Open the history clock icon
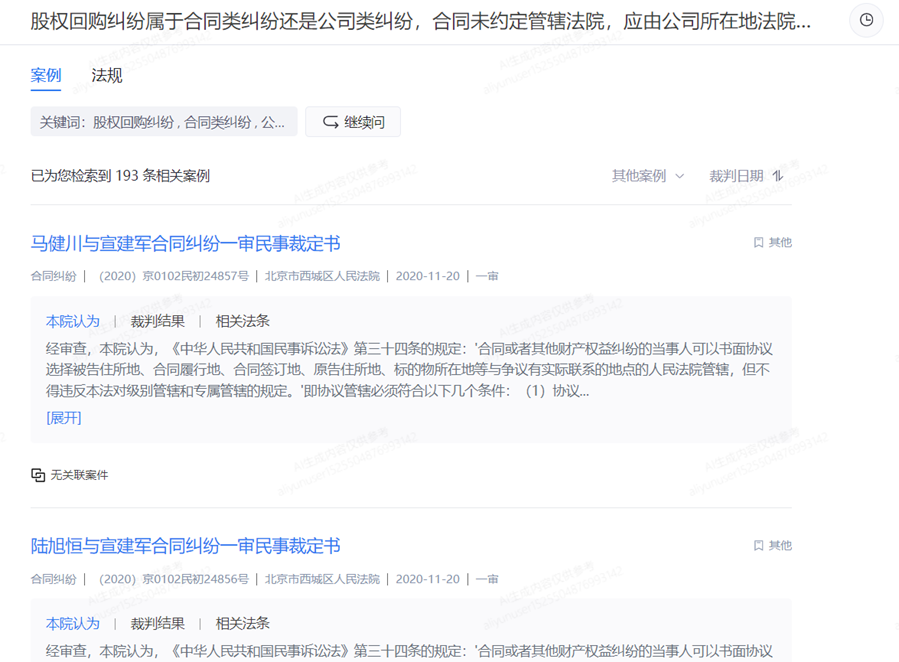899x662 pixels. [866, 21]
